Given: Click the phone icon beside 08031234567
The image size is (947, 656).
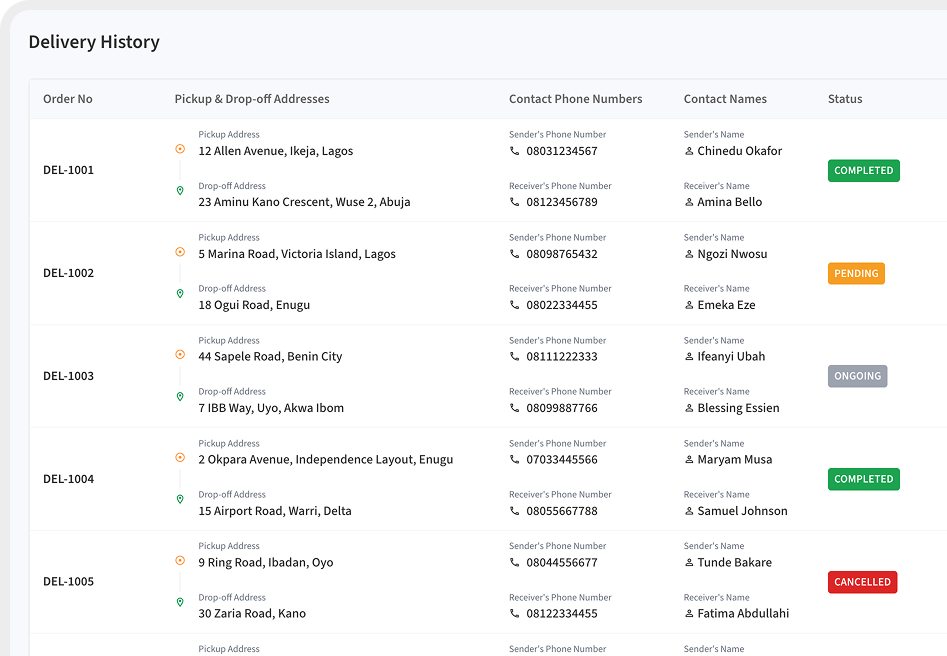Looking at the screenshot, I should 515,151.
